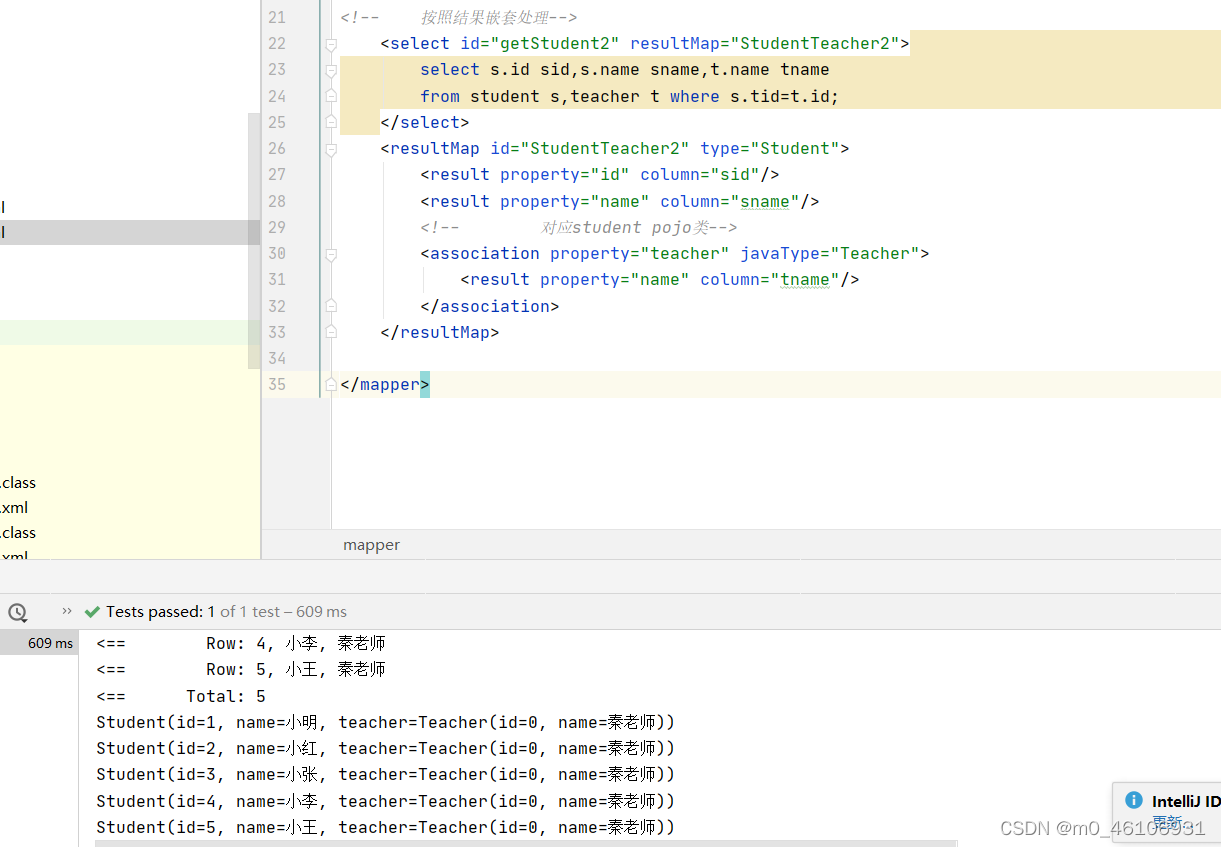
Task: Click the double-chevron icon in the test toolbar
Action: [x=66, y=610]
